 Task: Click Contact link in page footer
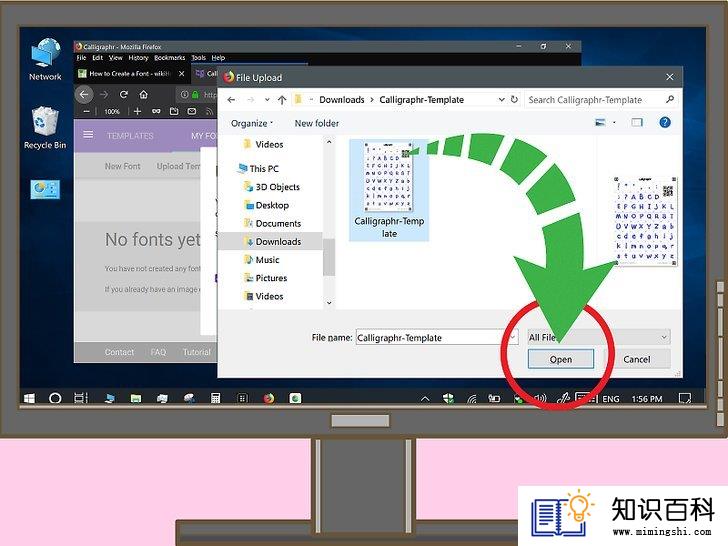119,352
